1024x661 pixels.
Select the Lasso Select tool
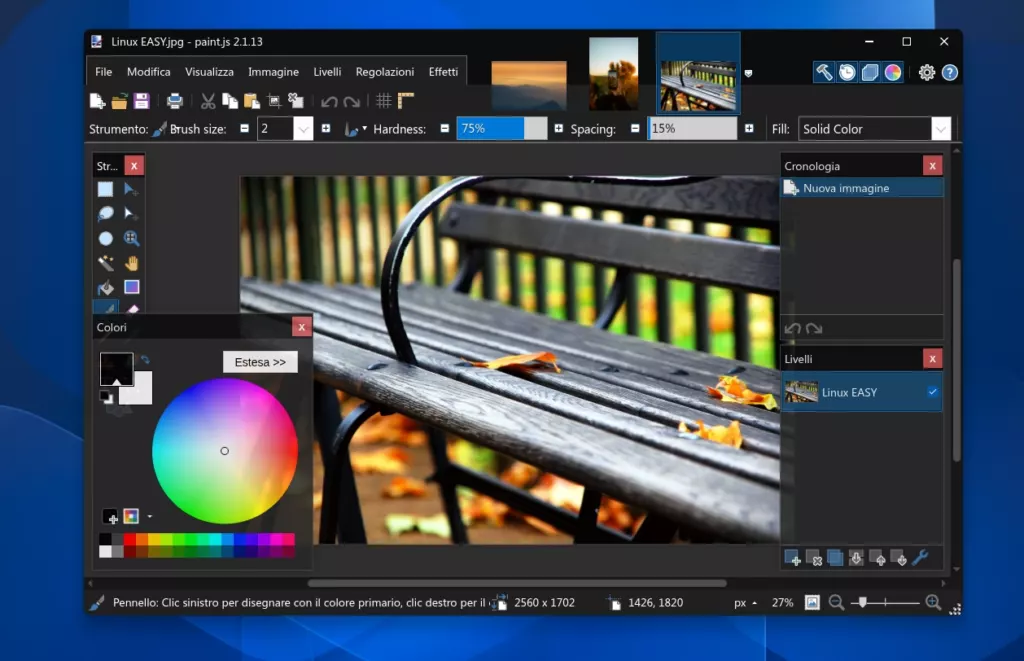105,214
